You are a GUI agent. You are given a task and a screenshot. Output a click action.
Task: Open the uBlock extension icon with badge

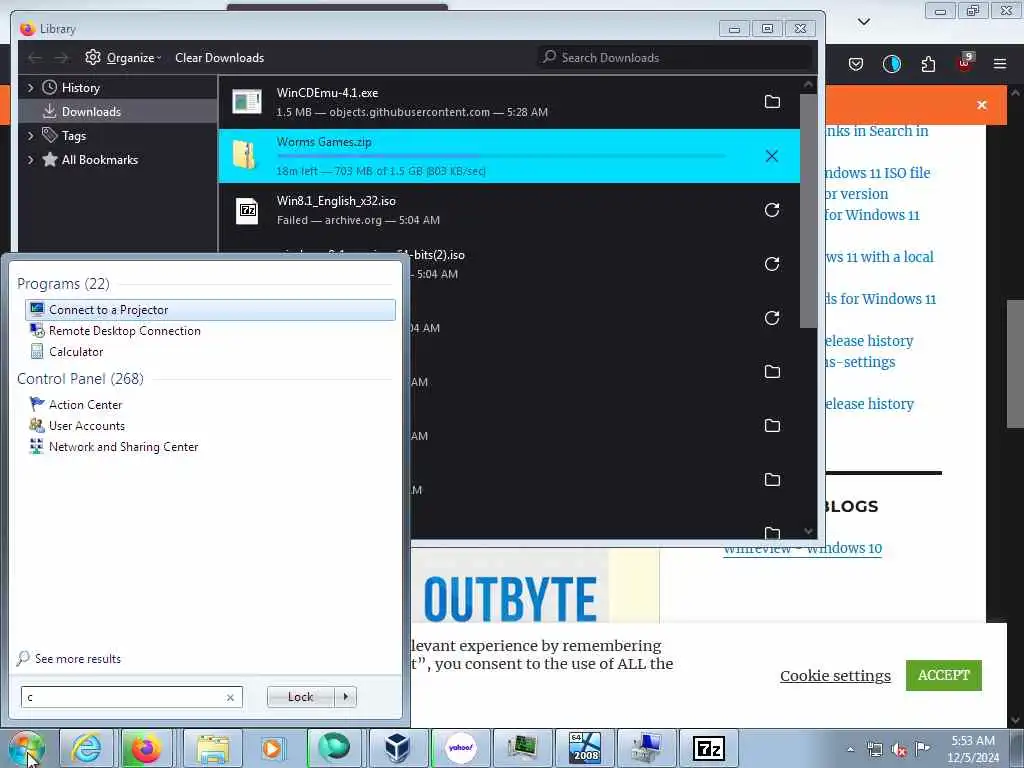(x=965, y=63)
